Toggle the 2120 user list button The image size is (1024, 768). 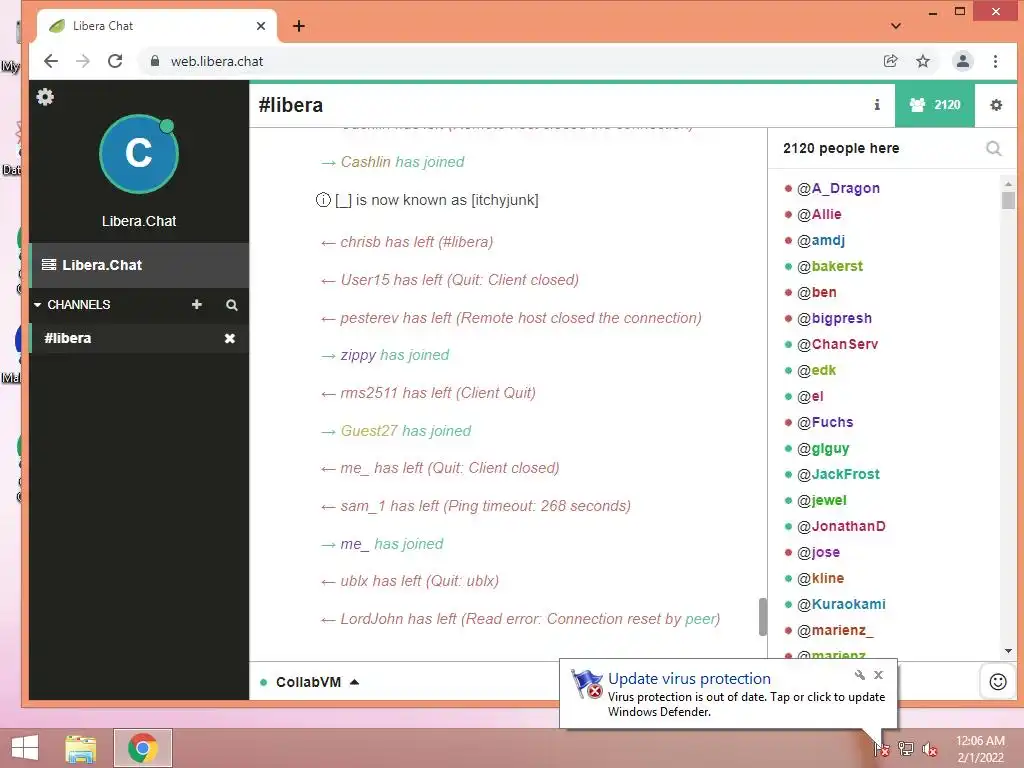pyautogui.click(x=935, y=104)
